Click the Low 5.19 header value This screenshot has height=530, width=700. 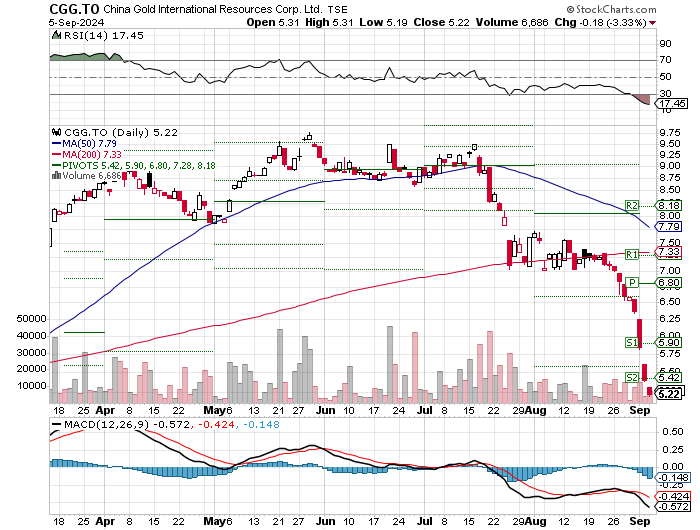383,22
